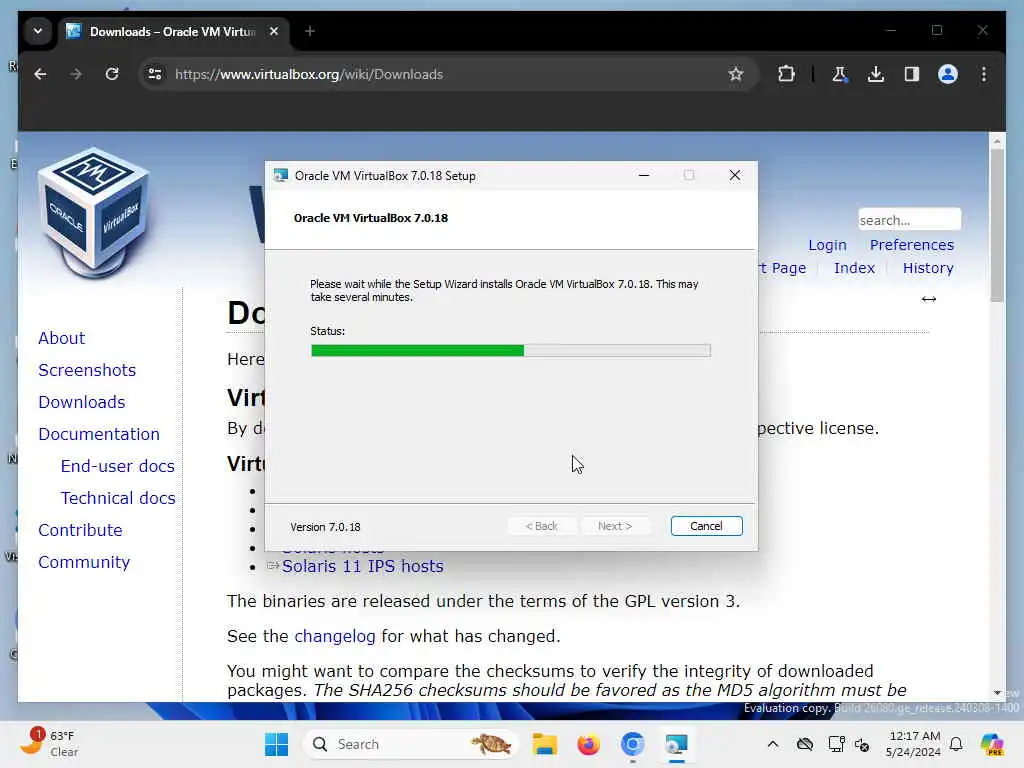Switch to VirtualBox installer taskbar icon
The width and height of the screenshot is (1024, 768).
click(676, 744)
